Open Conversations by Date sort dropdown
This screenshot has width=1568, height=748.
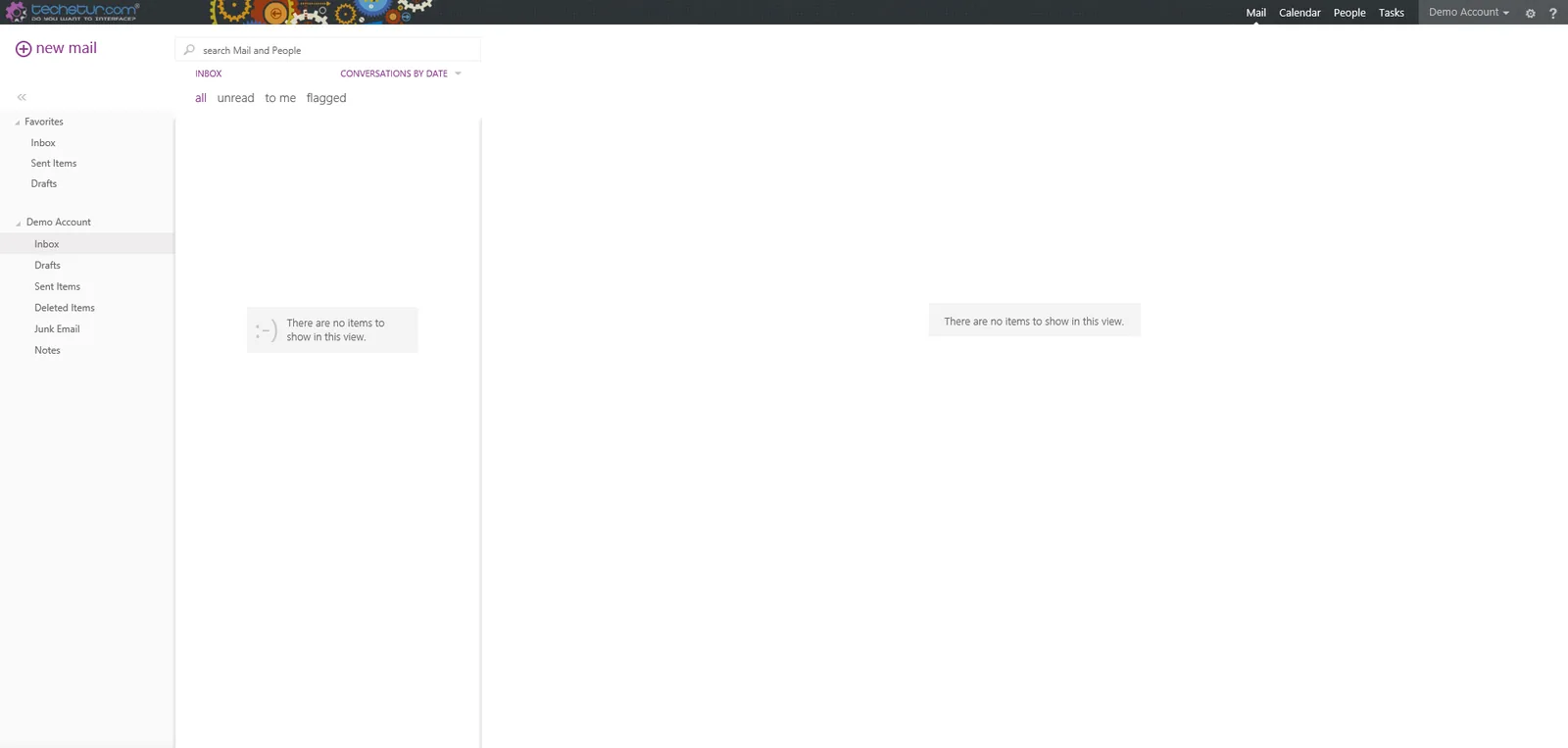(401, 74)
